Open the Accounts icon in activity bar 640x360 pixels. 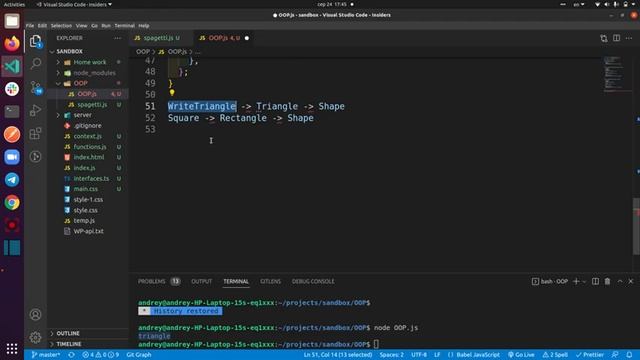click(36, 315)
